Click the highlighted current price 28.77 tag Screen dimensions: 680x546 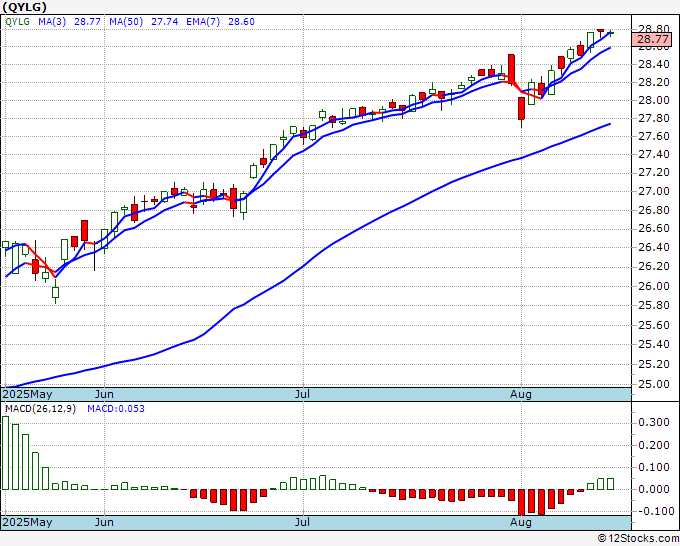click(x=653, y=39)
